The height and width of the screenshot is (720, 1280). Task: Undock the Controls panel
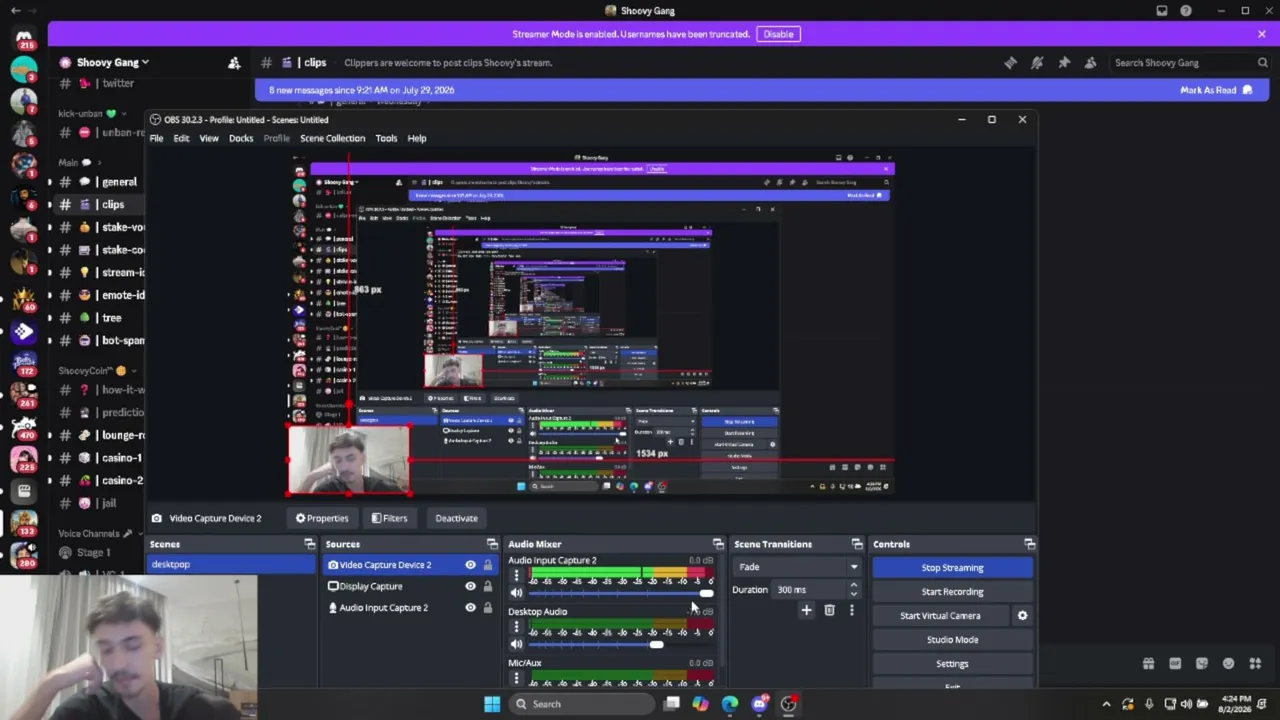[x=1029, y=544]
